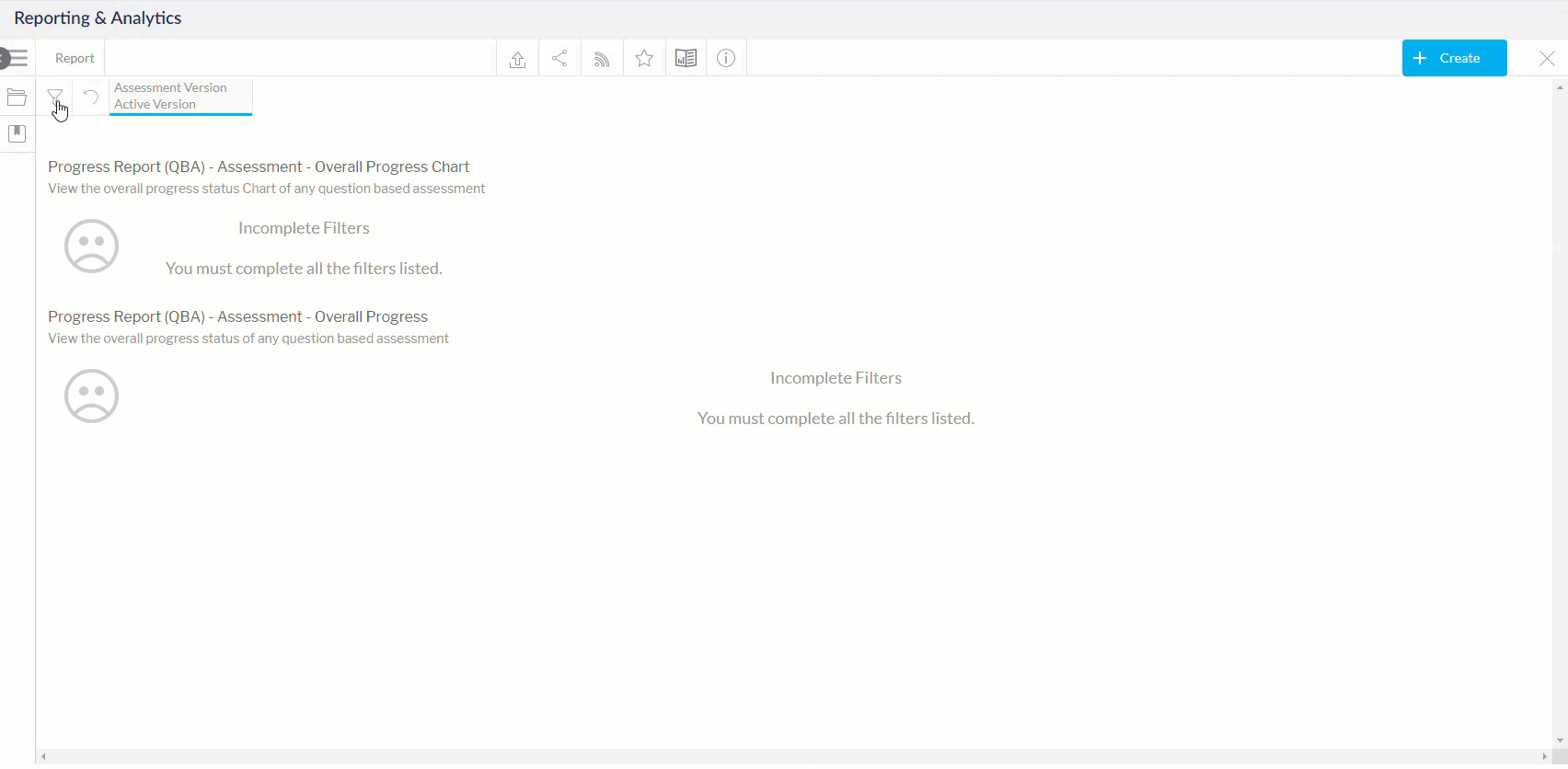Click the export upload icon

coord(517,59)
